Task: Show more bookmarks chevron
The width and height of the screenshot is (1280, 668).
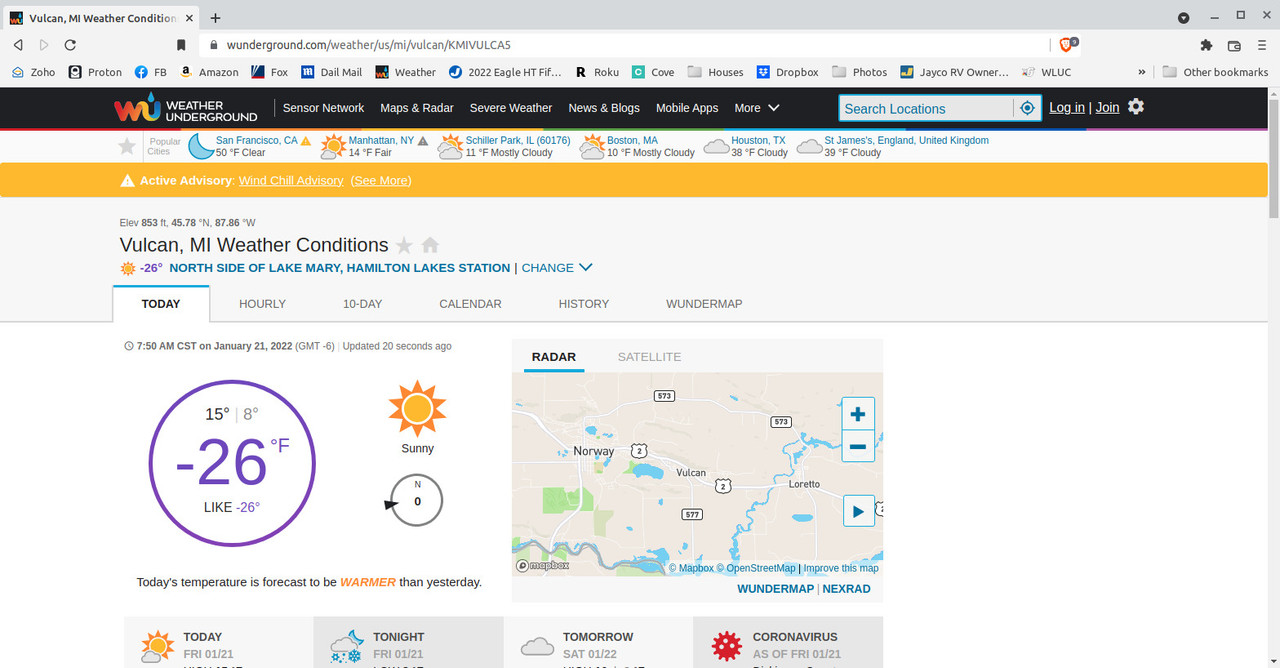Action: pyautogui.click(x=1142, y=72)
